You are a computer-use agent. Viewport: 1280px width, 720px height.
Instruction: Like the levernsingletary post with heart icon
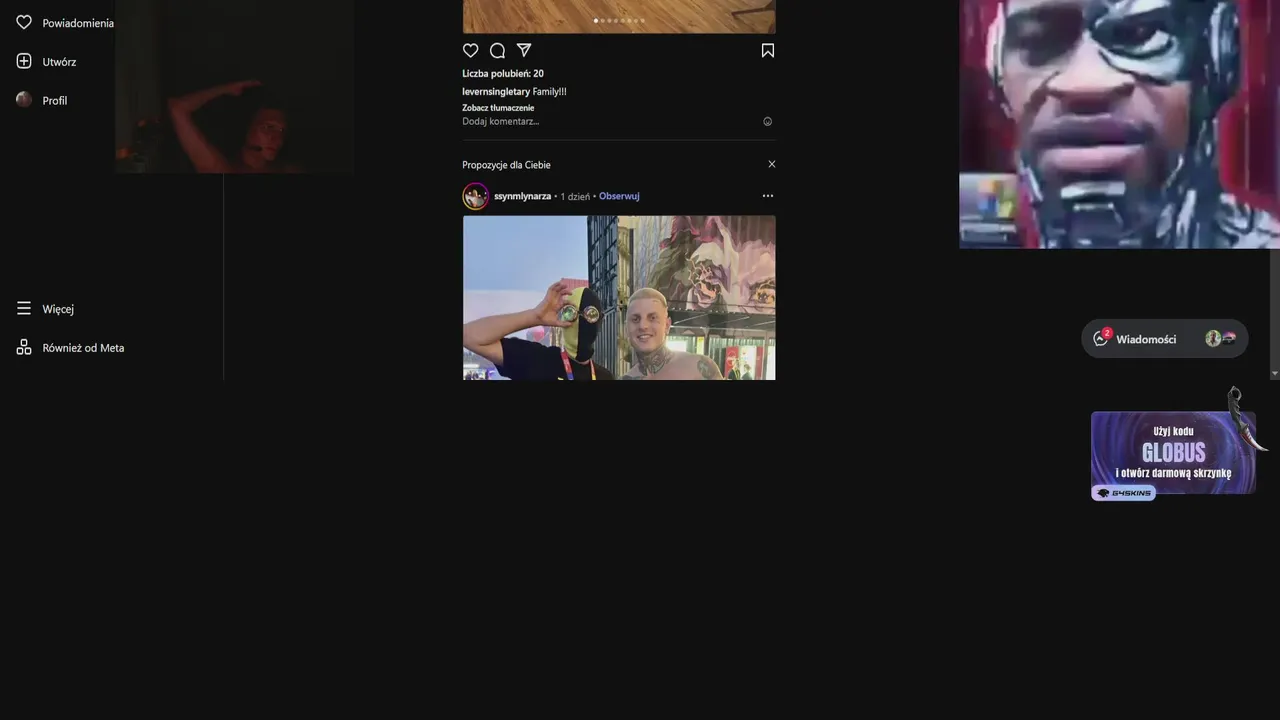(471, 50)
